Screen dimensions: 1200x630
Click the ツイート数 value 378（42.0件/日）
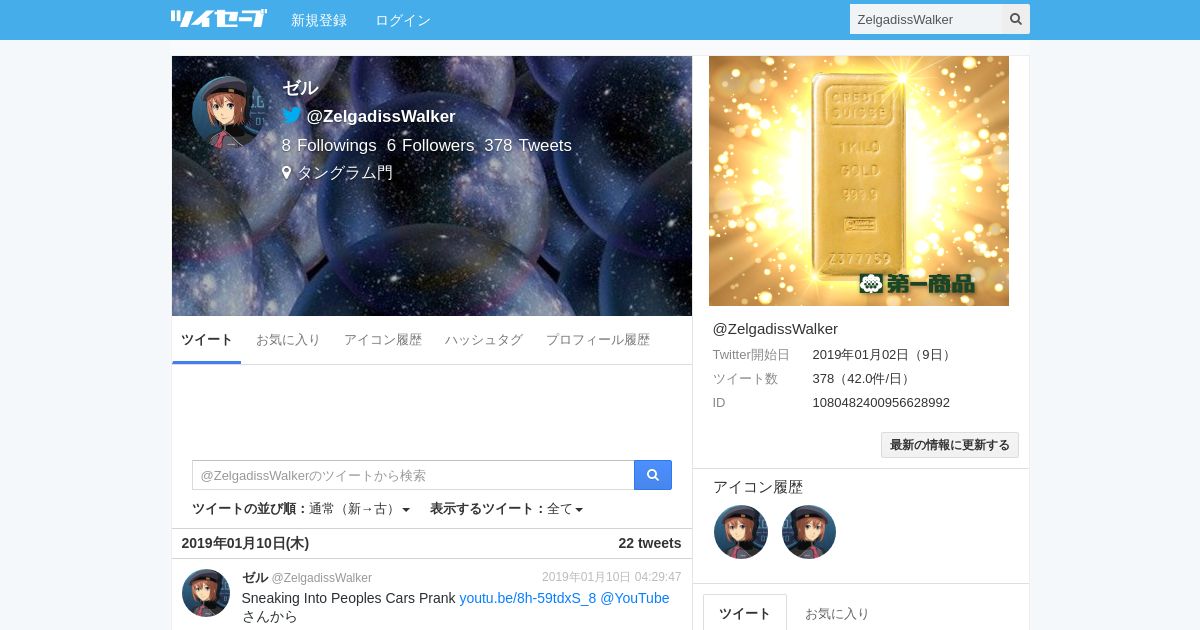pos(864,379)
